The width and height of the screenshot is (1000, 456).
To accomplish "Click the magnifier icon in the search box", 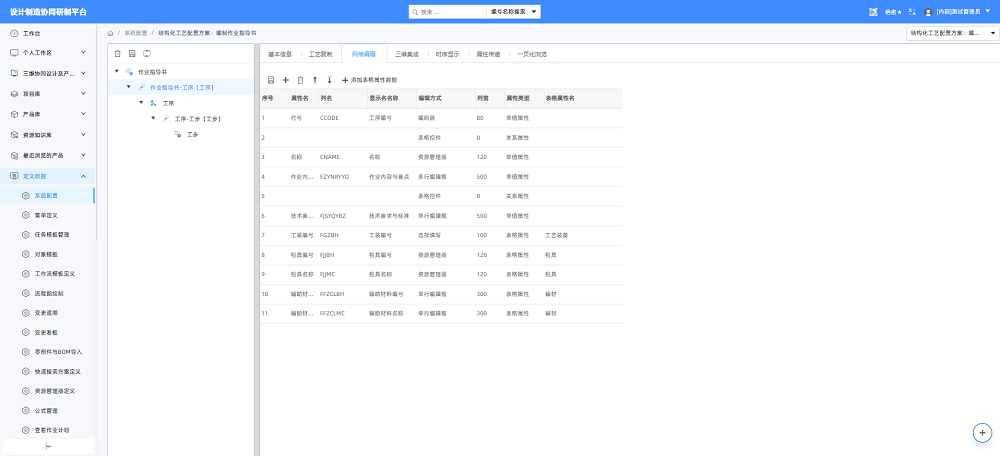I will point(415,11).
